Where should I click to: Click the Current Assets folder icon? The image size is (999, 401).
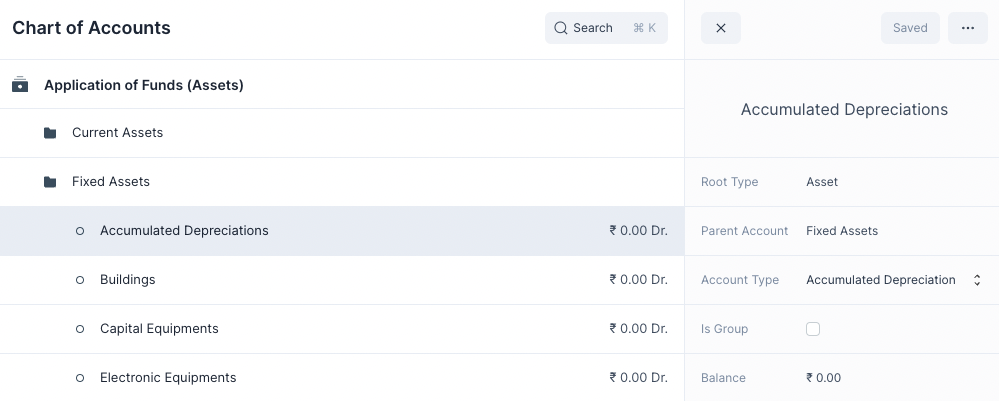click(50, 133)
